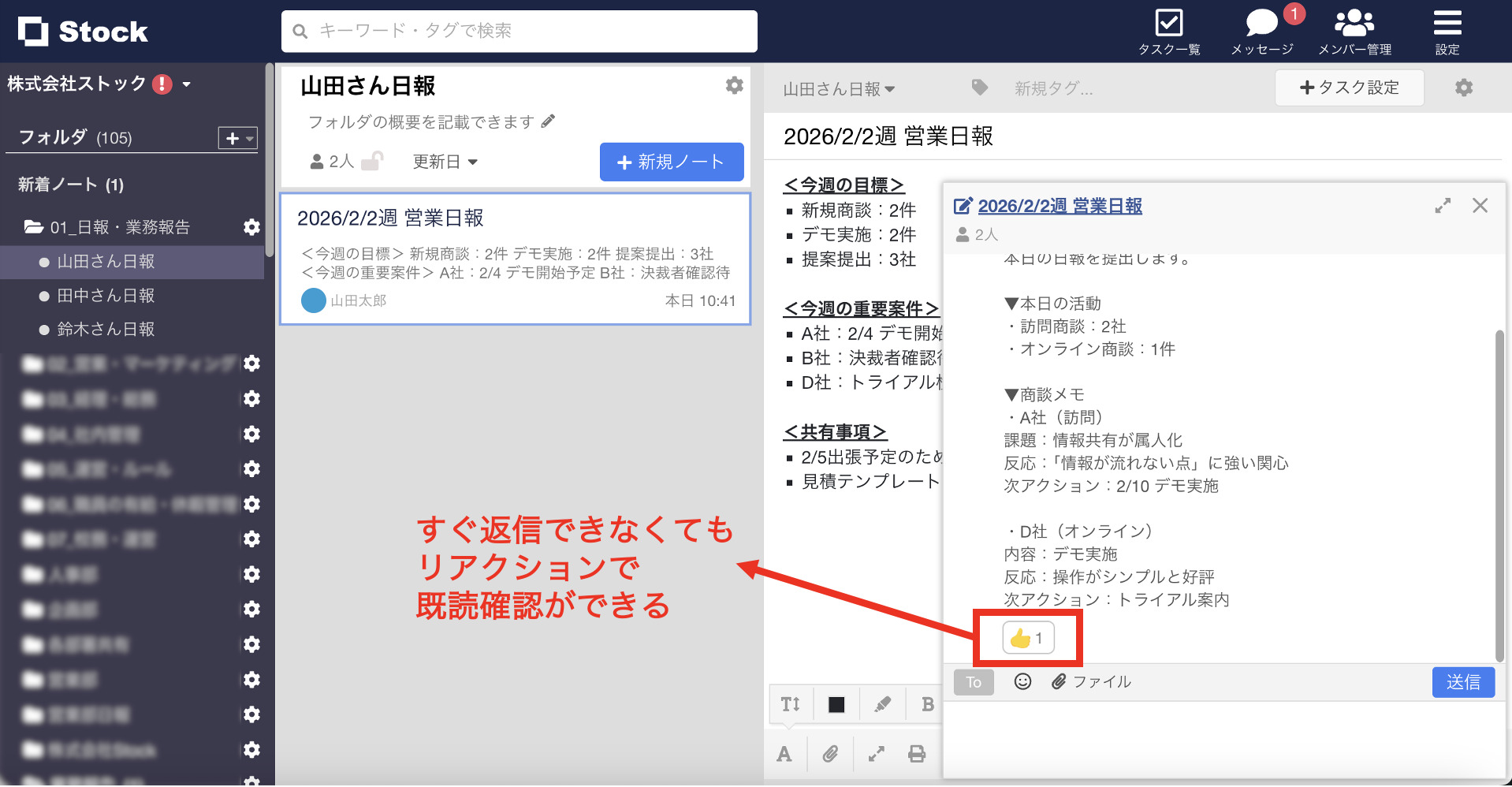Viewport: 1512px width, 787px height.
Task: Print the note via printer icon
Action: click(917, 754)
